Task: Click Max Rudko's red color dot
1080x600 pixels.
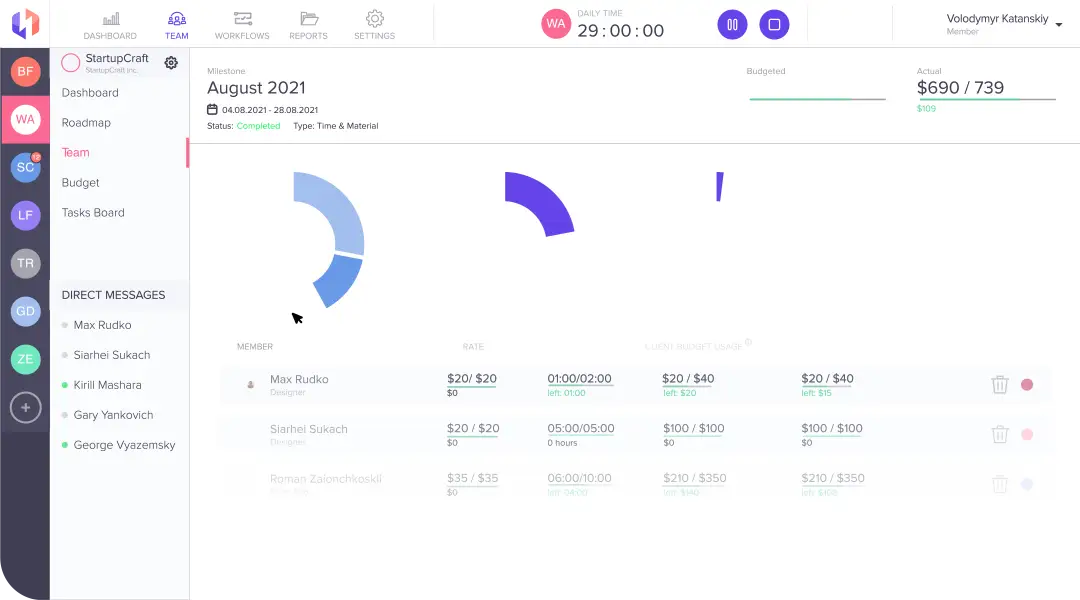Action: (x=1027, y=384)
